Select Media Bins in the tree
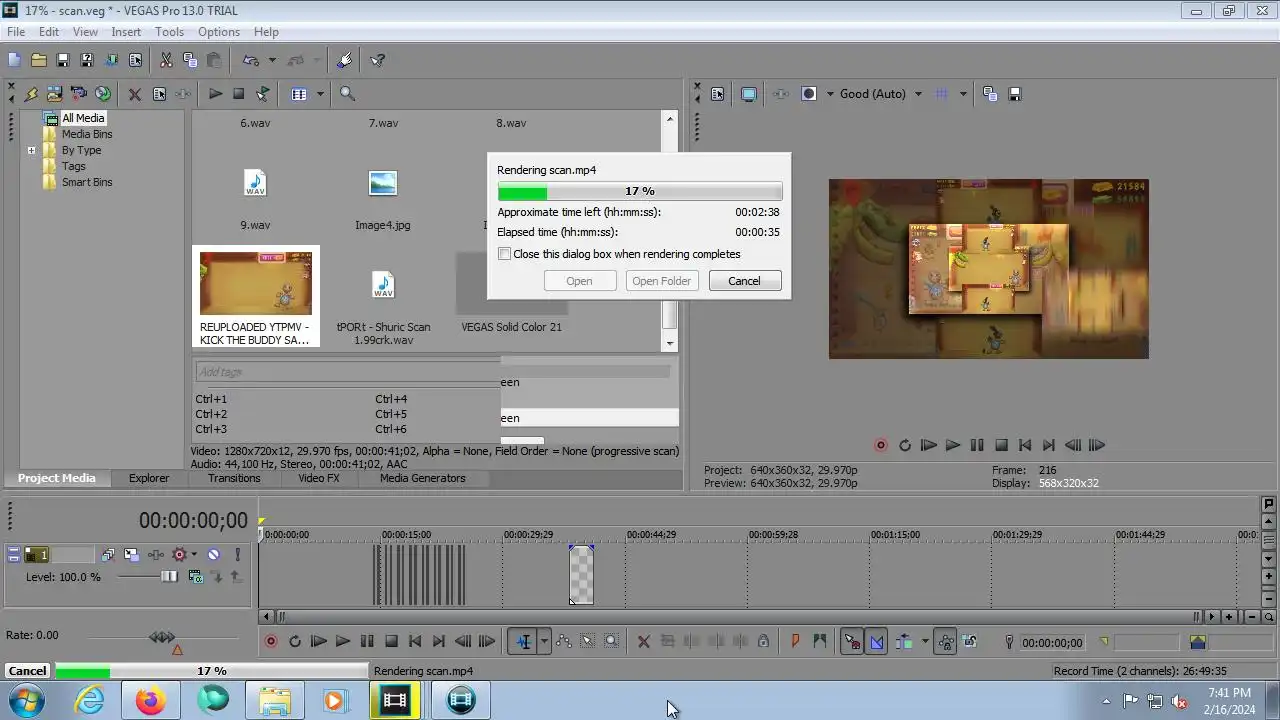Screen dimensions: 1280x720 point(87,134)
